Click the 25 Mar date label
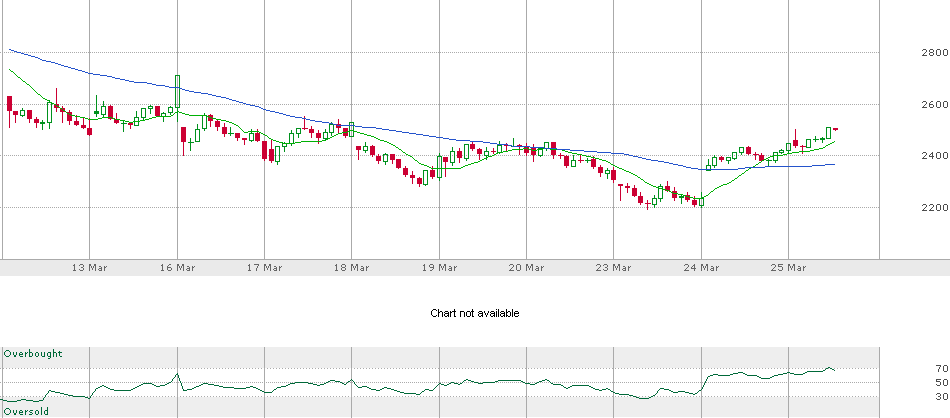This screenshot has width=950, height=418. 789,267
